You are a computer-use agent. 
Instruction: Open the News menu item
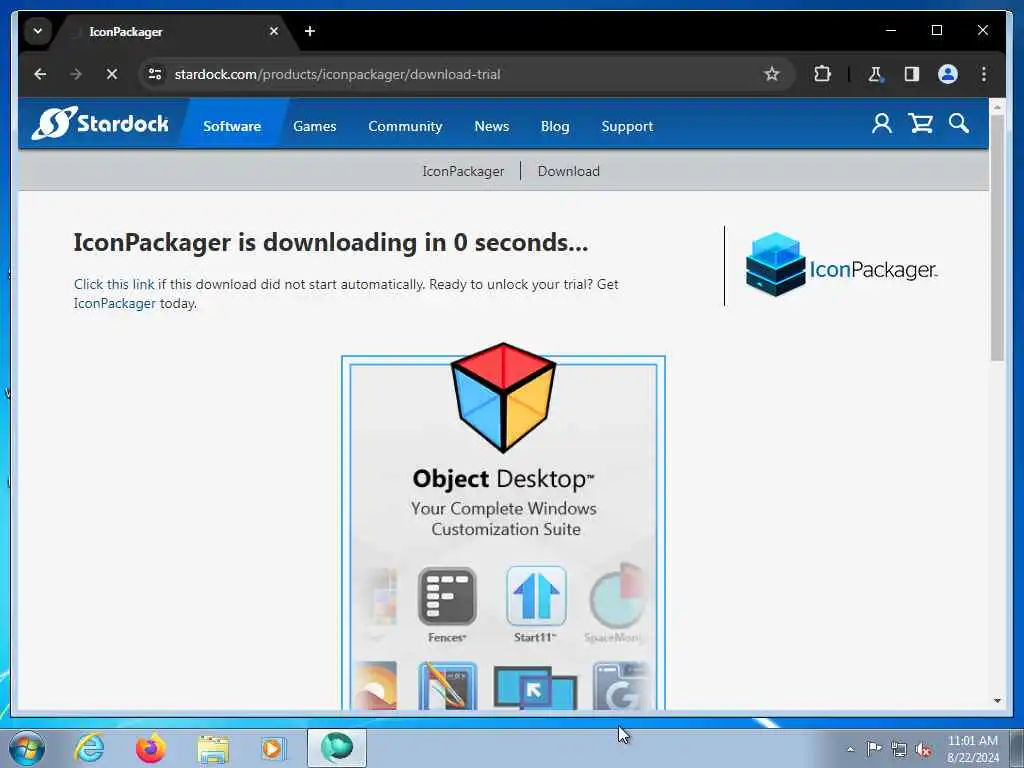click(x=492, y=126)
